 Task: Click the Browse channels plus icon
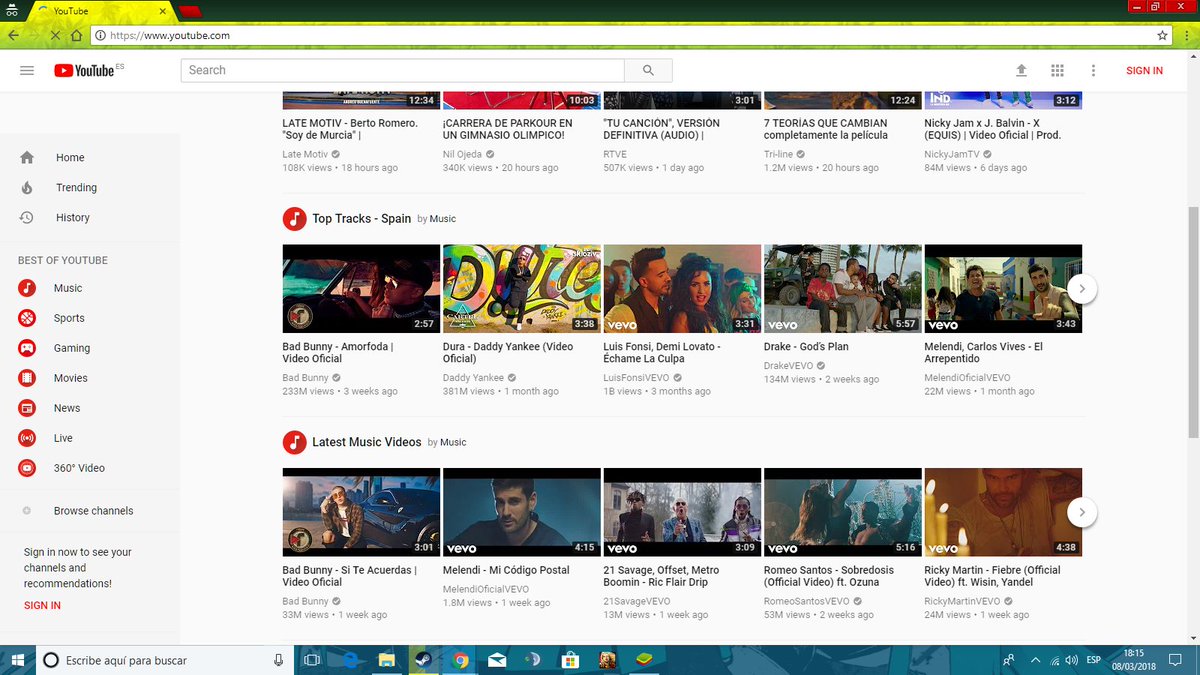coord(27,510)
